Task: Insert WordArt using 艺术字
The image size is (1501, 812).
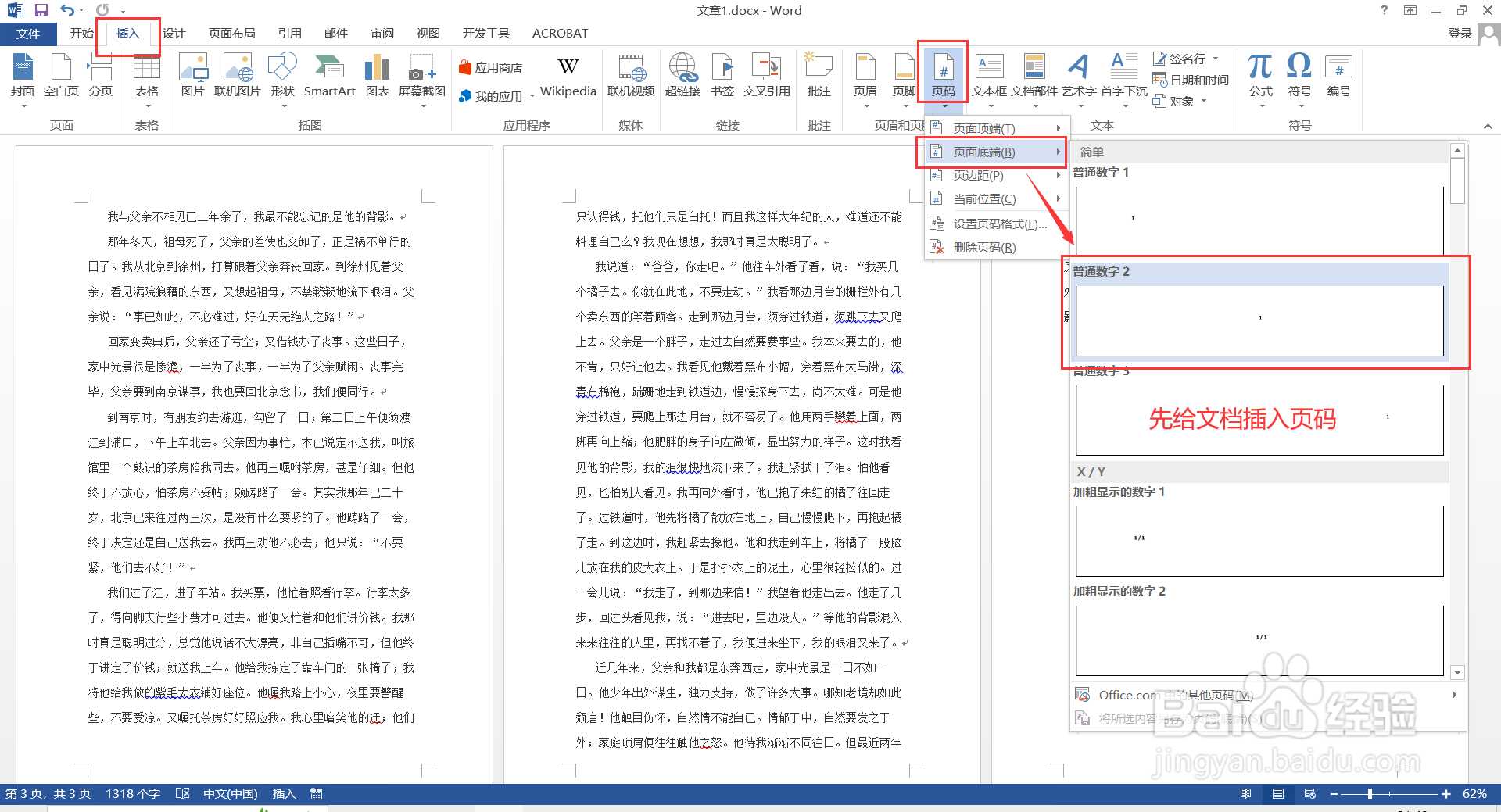Action: coord(1079,76)
